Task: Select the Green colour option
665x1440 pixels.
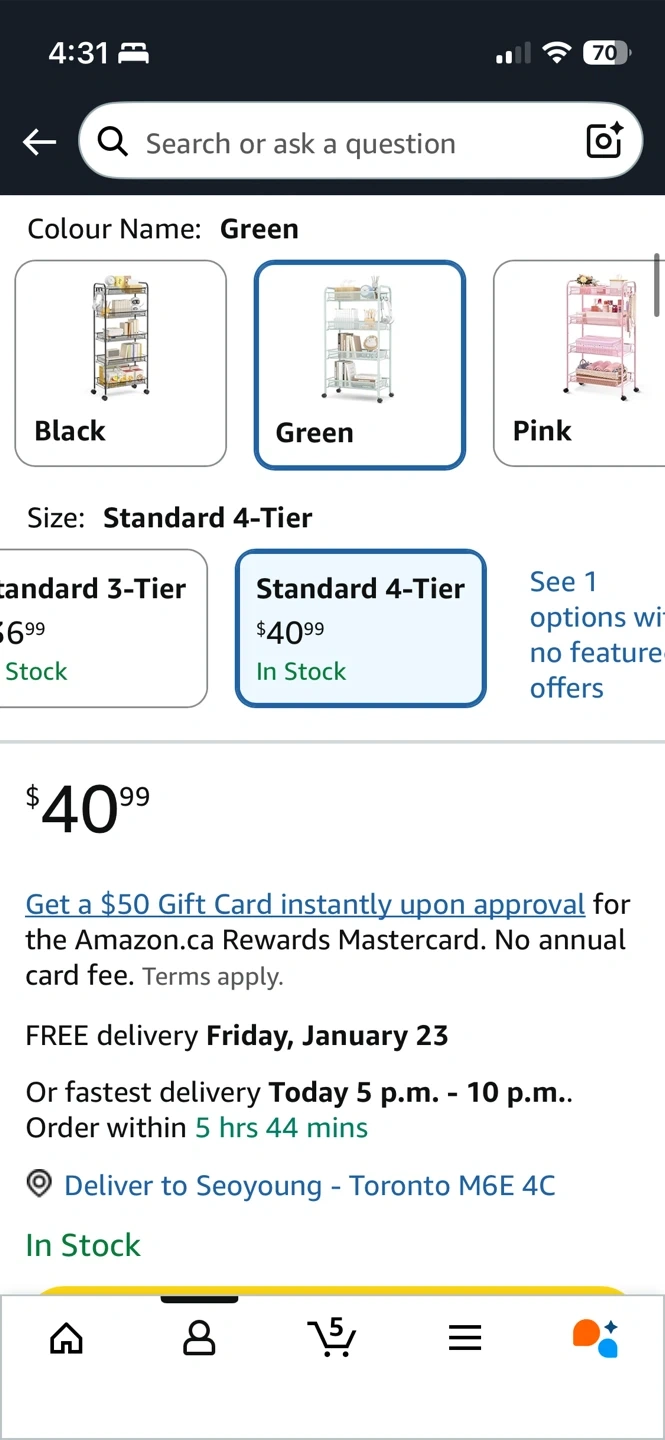Action: [360, 365]
